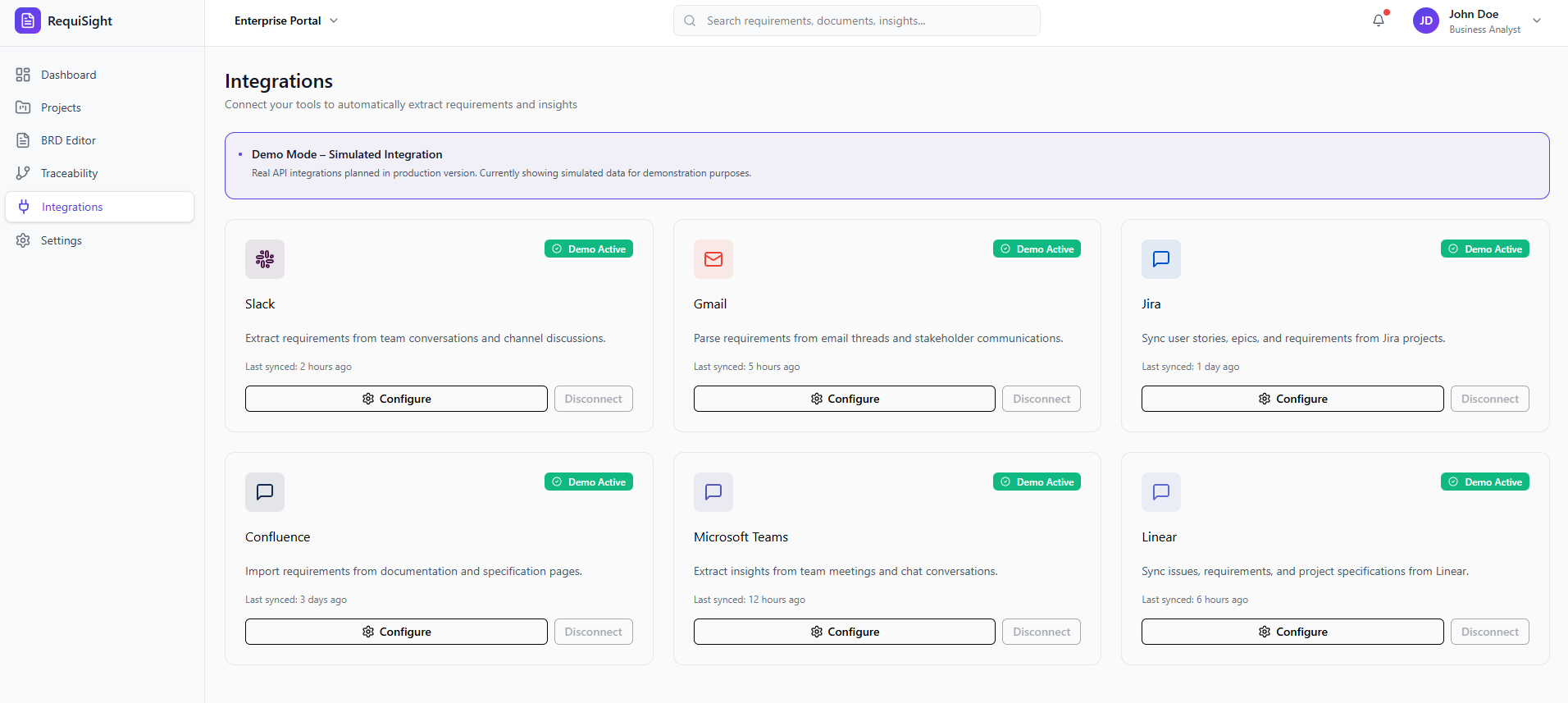The width and height of the screenshot is (1568, 703).
Task: Disconnect Microsoft Teams integration
Action: click(x=1042, y=632)
